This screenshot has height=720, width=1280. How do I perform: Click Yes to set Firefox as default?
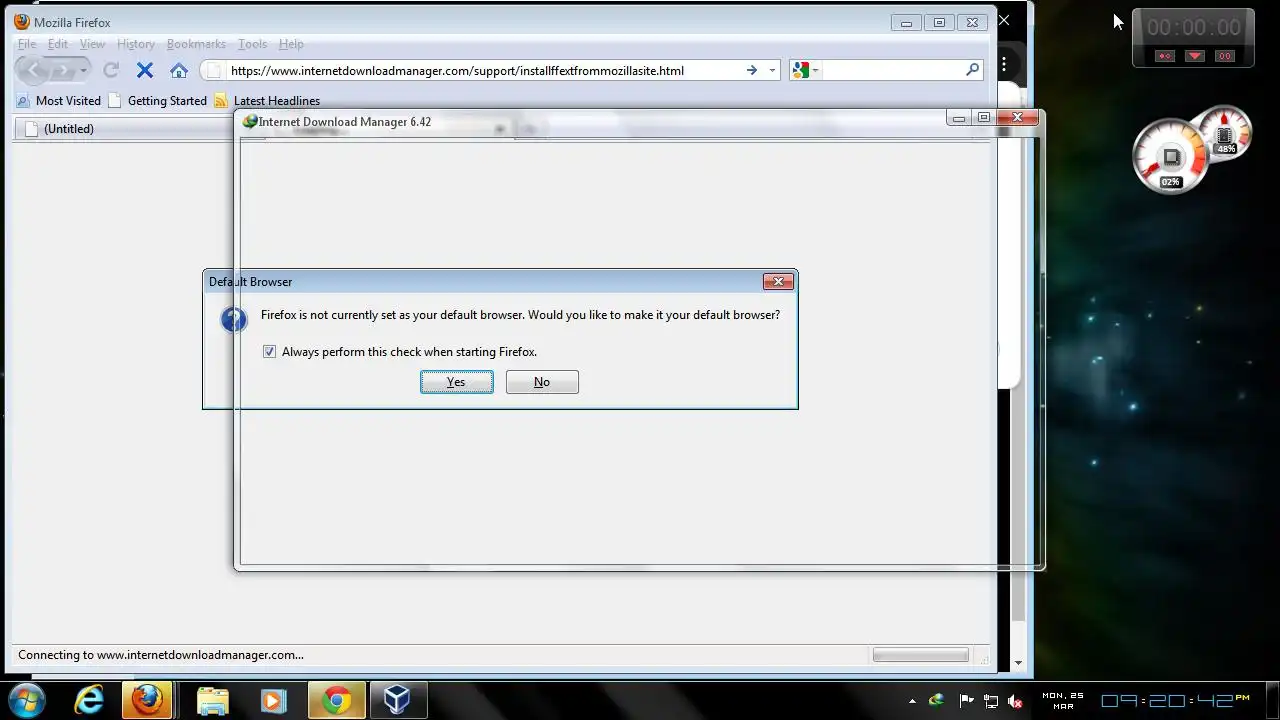pos(456,382)
